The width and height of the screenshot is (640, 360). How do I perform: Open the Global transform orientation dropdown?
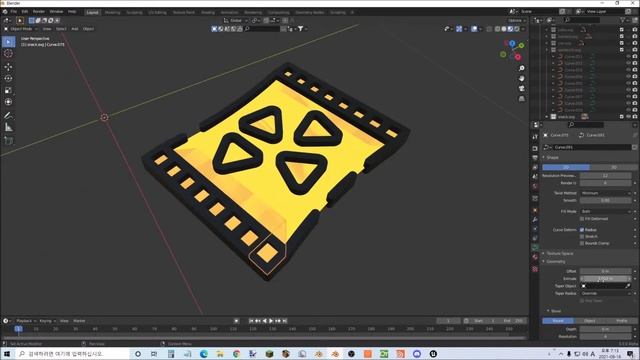[x=236, y=20]
